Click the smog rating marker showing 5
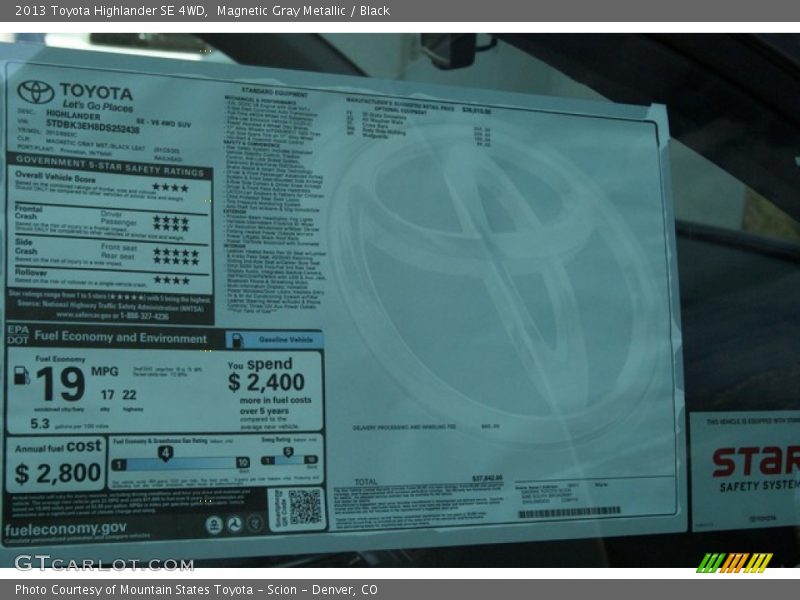Image resolution: width=800 pixels, height=600 pixels. [288, 452]
